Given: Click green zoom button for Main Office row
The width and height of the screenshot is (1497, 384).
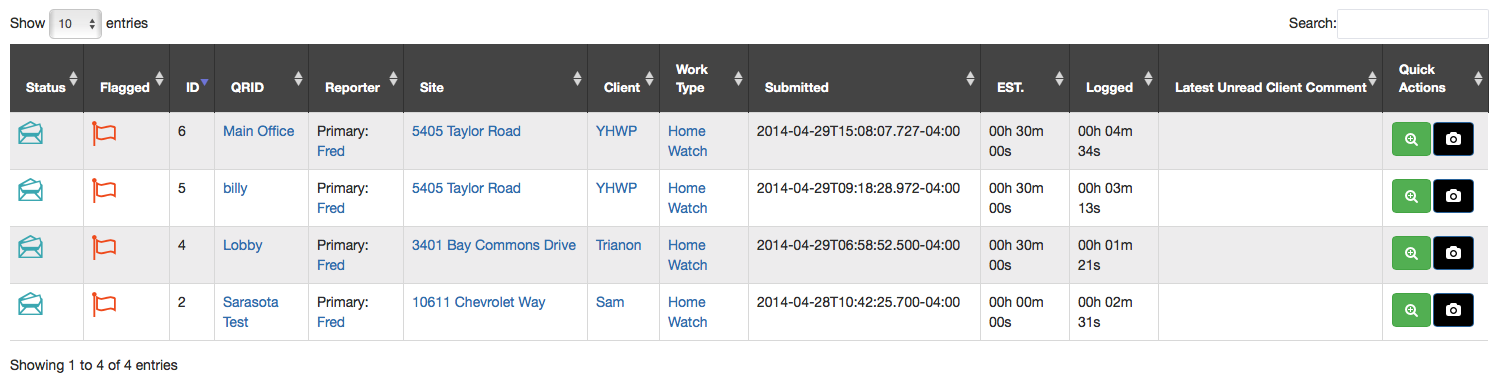Looking at the screenshot, I should 1411,140.
